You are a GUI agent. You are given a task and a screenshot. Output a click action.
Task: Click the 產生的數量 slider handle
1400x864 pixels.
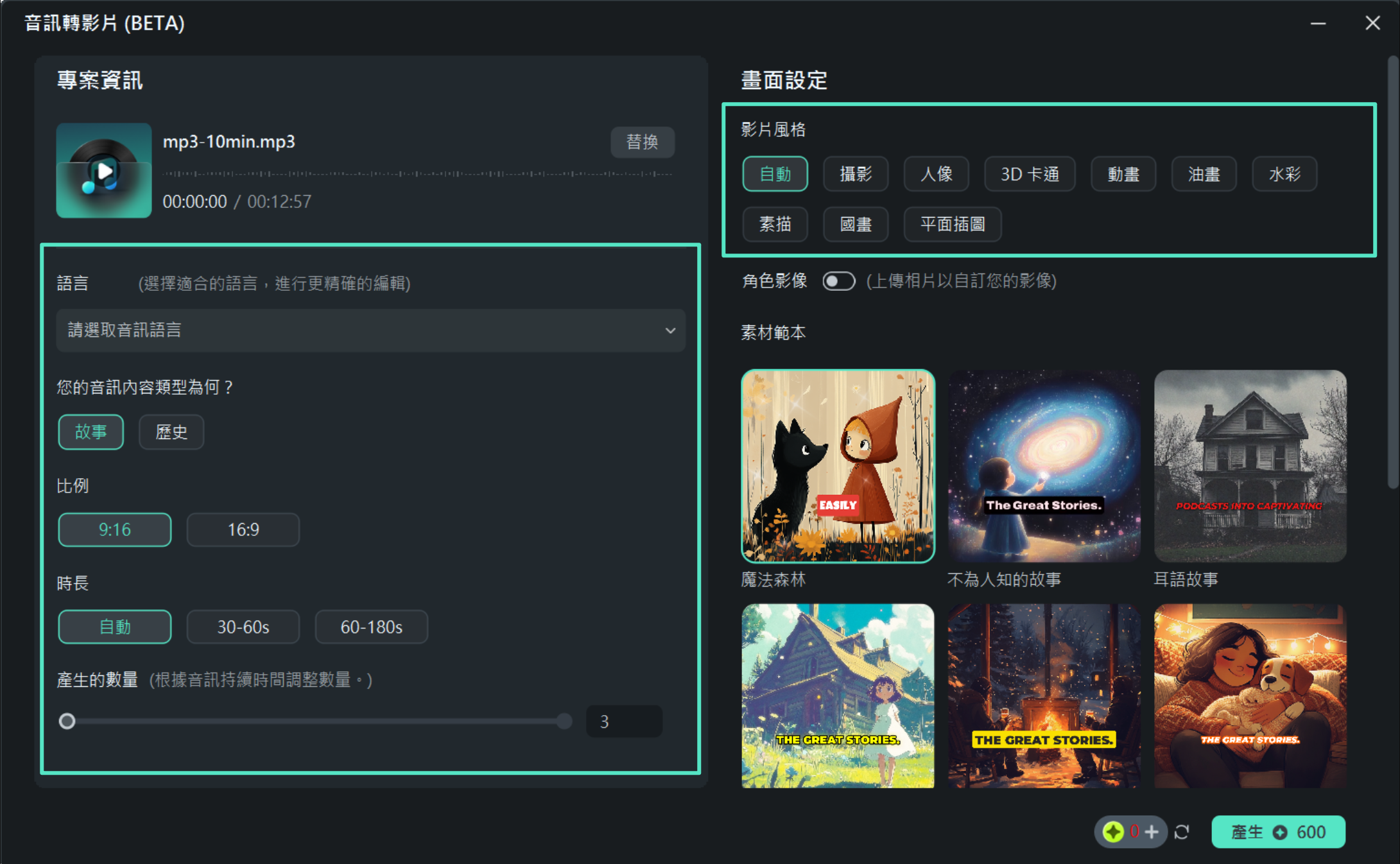[67, 721]
